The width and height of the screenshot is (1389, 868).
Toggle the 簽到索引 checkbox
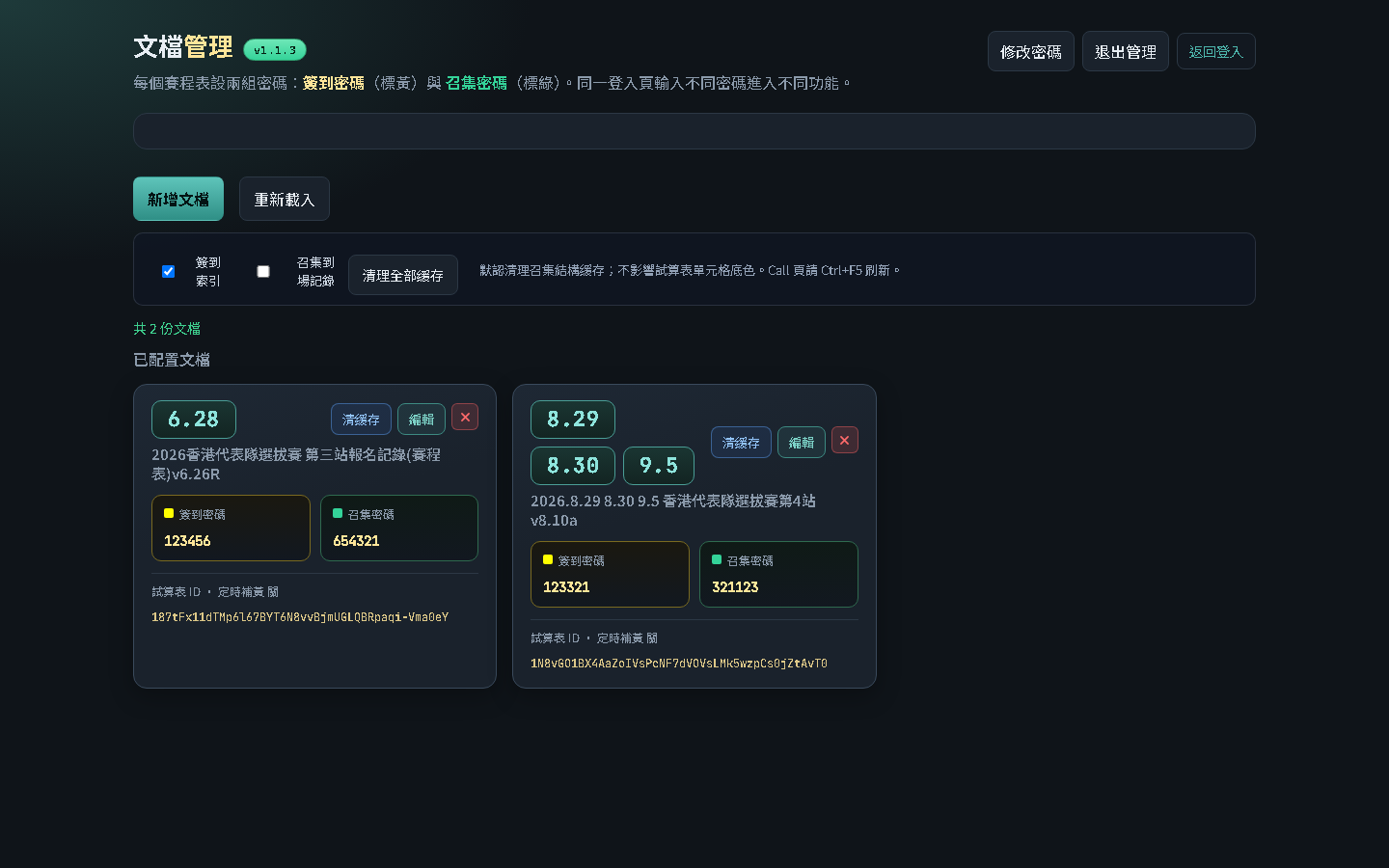click(168, 271)
